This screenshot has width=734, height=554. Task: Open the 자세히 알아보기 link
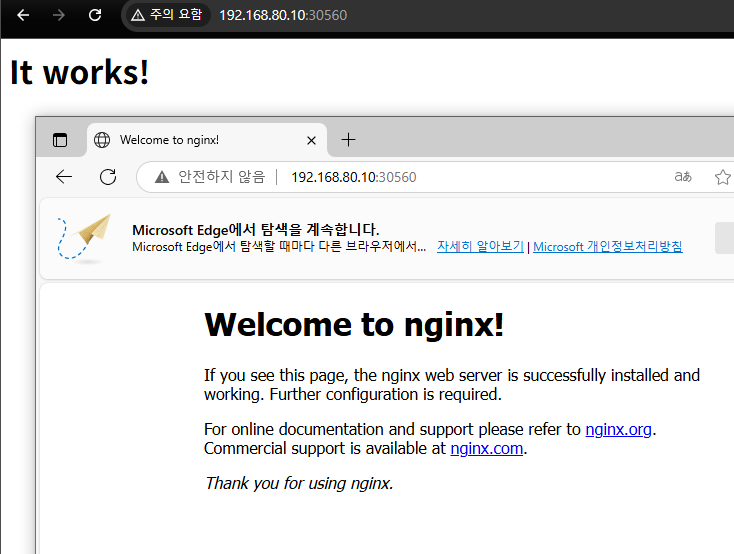click(480, 246)
